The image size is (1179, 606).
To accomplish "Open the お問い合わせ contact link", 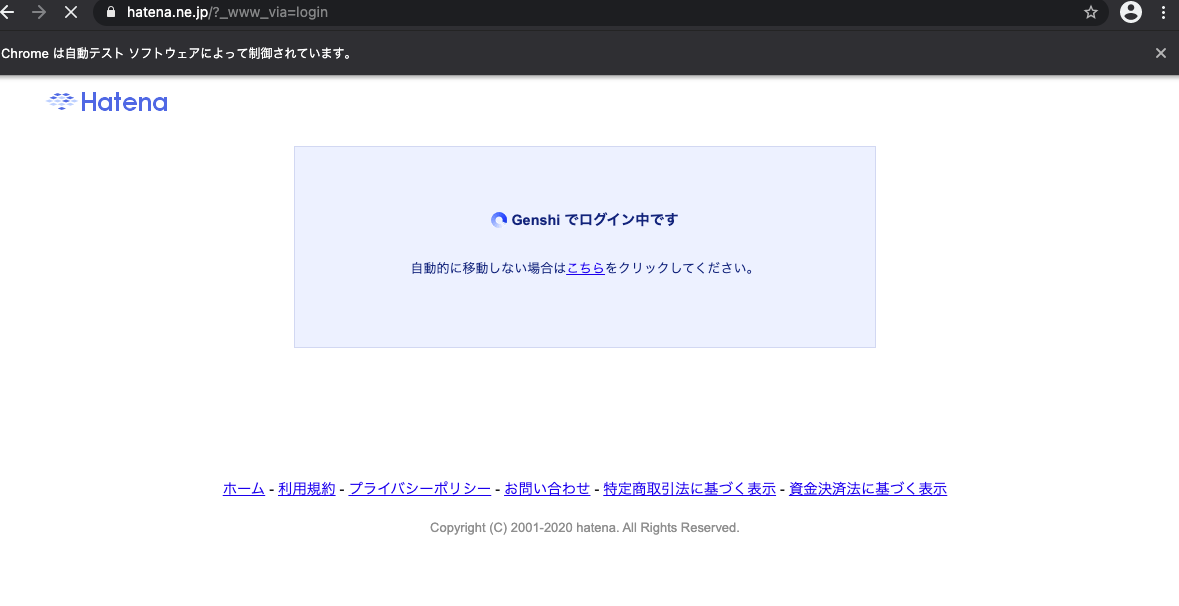I will (x=549, y=488).
